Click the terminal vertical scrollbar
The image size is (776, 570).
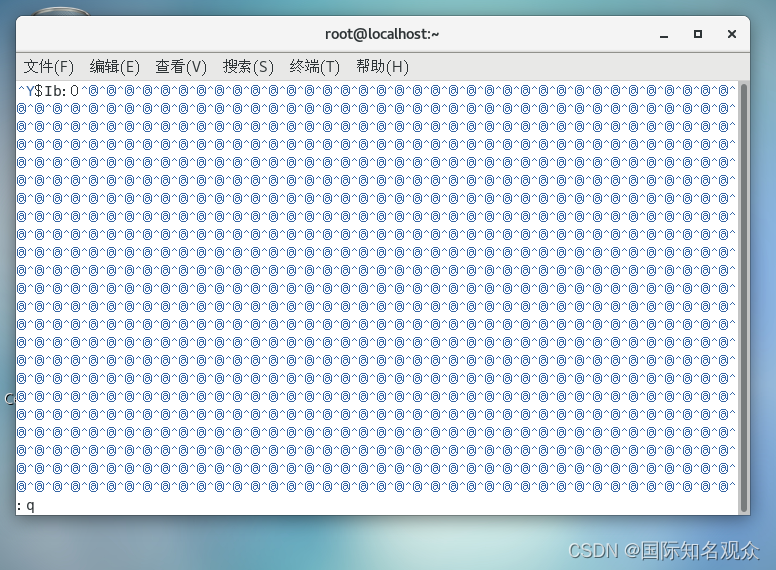pyautogui.click(x=743, y=298)
